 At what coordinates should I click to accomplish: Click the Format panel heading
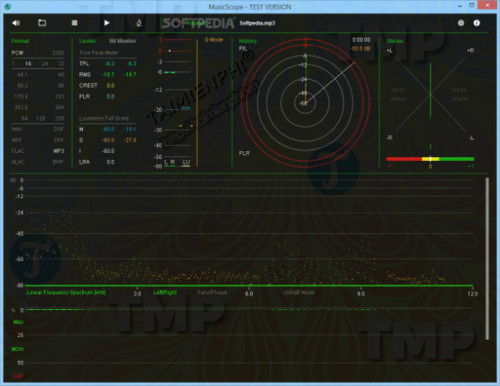coord(20,41)
